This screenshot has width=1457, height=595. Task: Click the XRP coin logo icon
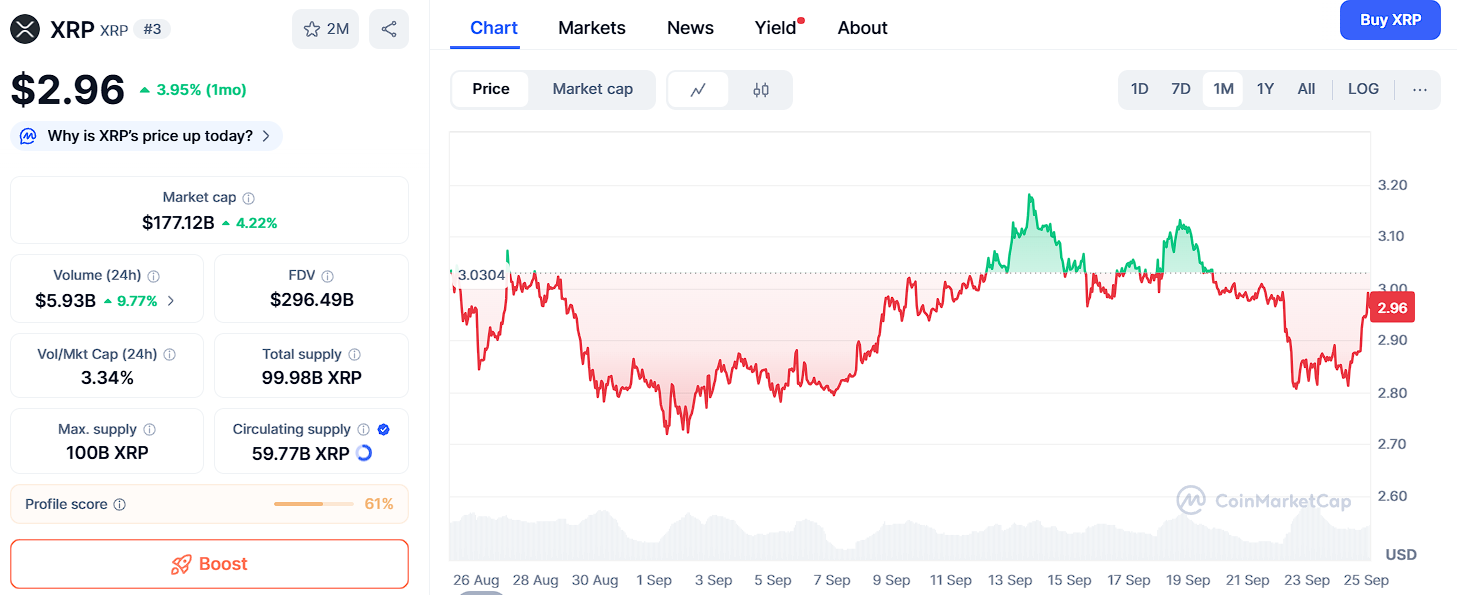[x=25, y=29]
